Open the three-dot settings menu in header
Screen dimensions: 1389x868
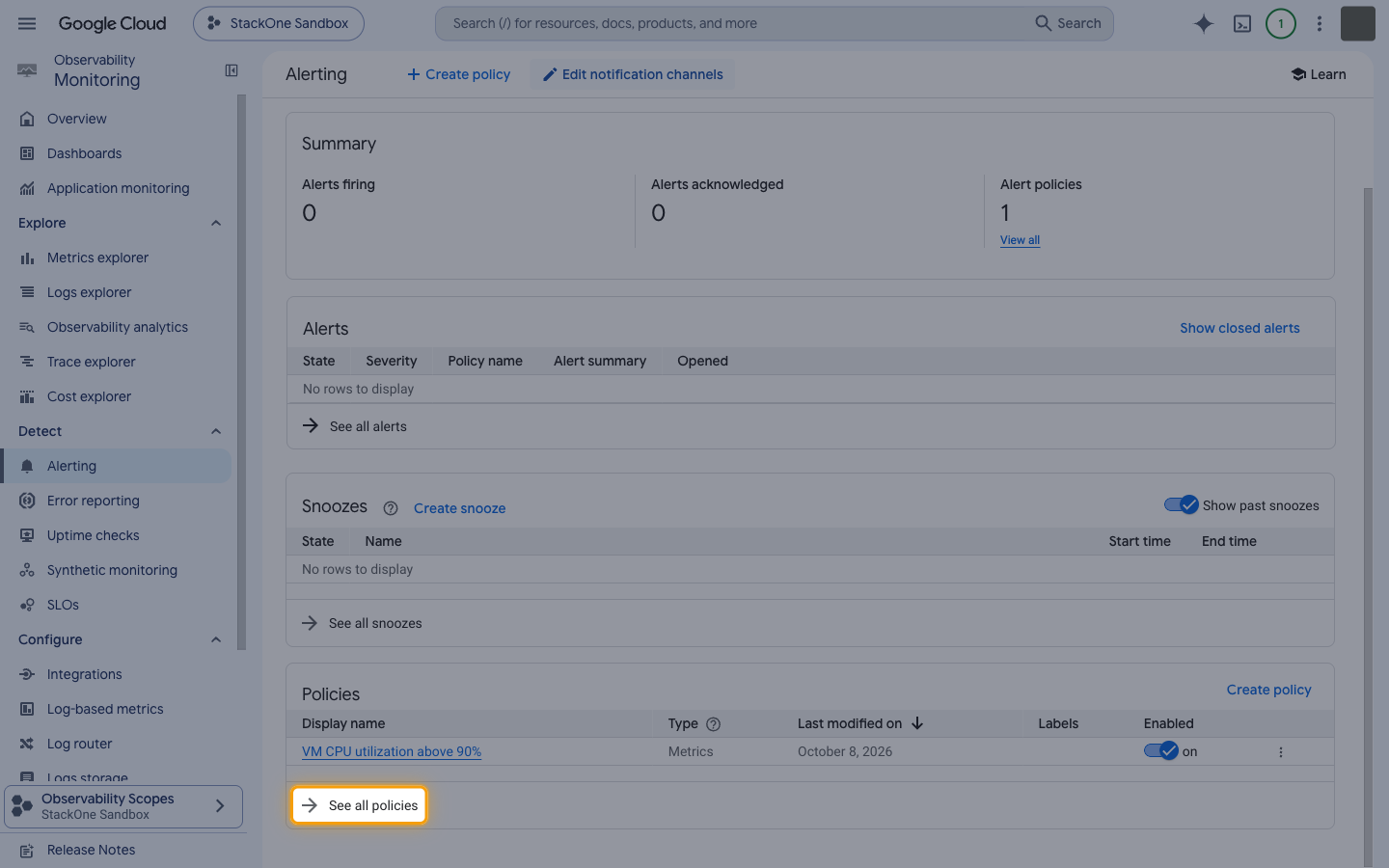coord(1320,24)
